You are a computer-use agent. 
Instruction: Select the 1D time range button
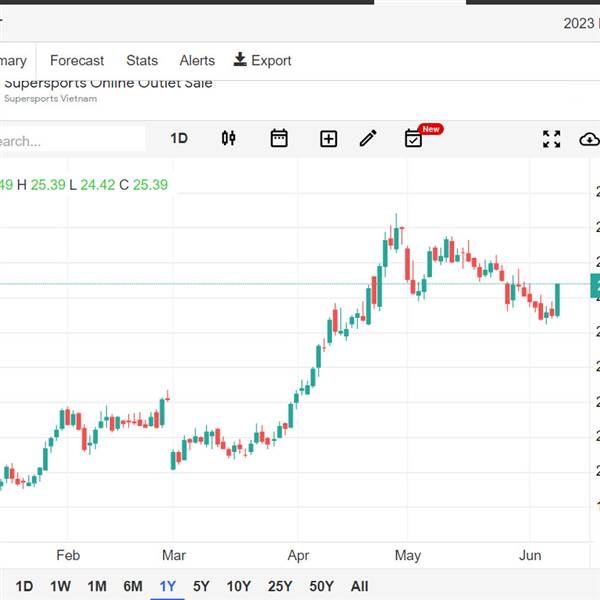pyautogui.click(x=24, y=586)
